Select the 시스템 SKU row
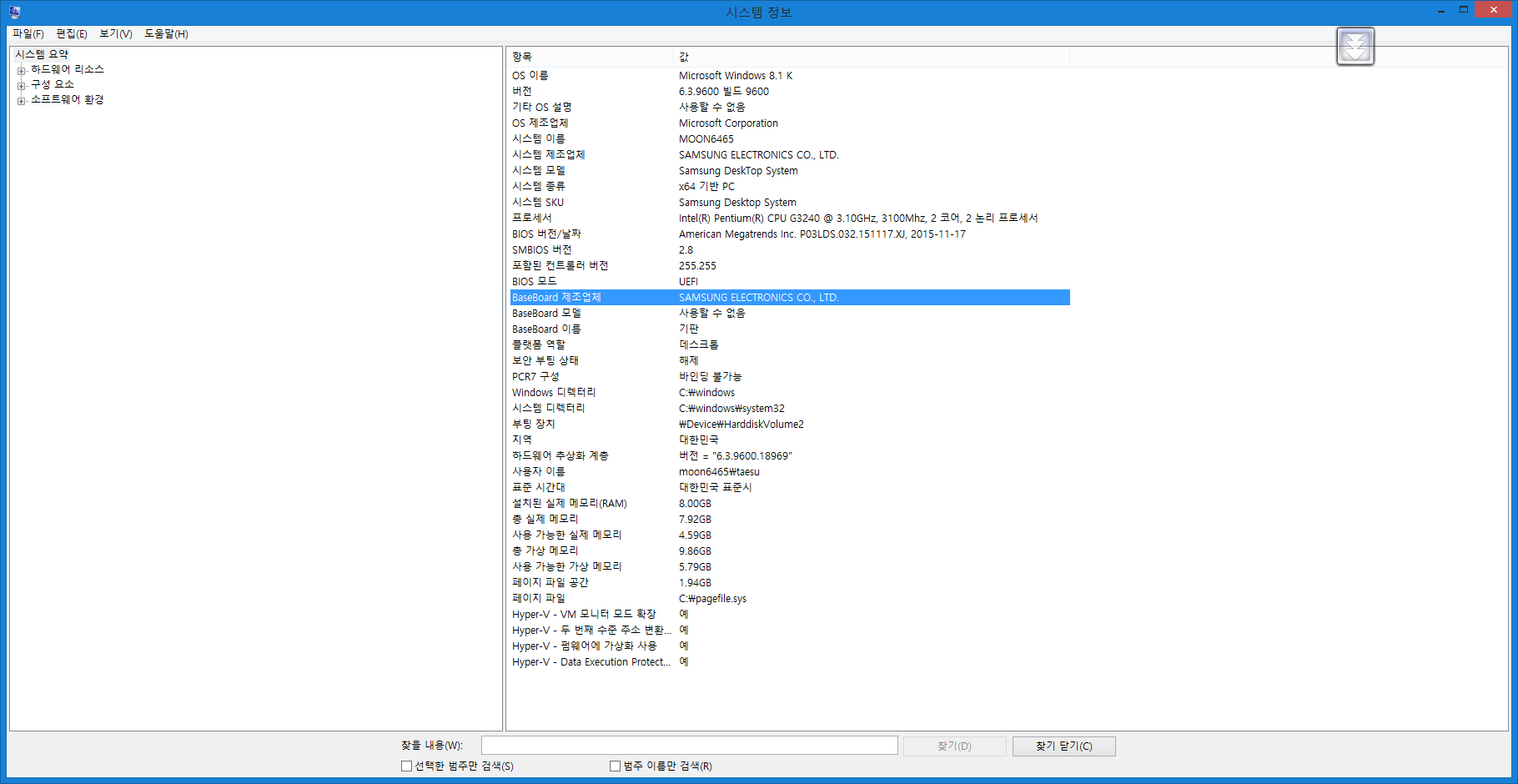The image size is (1518, 784). [x=790, y=203]
